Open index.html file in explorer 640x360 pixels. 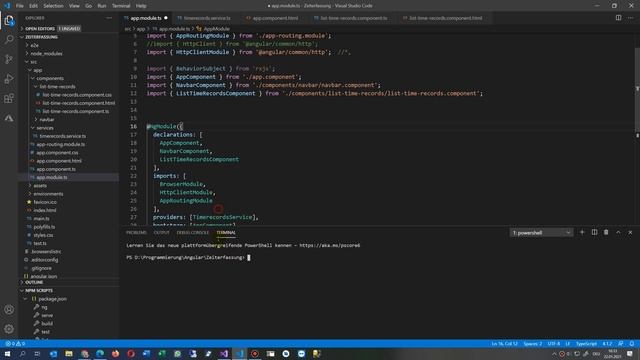pos(44,210)
